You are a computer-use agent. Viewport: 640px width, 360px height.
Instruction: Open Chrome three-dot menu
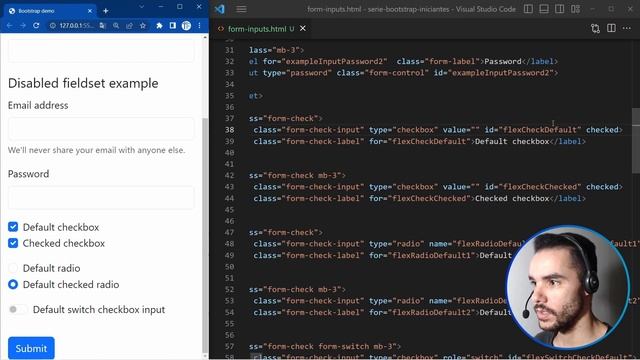(x=199, y=25)
